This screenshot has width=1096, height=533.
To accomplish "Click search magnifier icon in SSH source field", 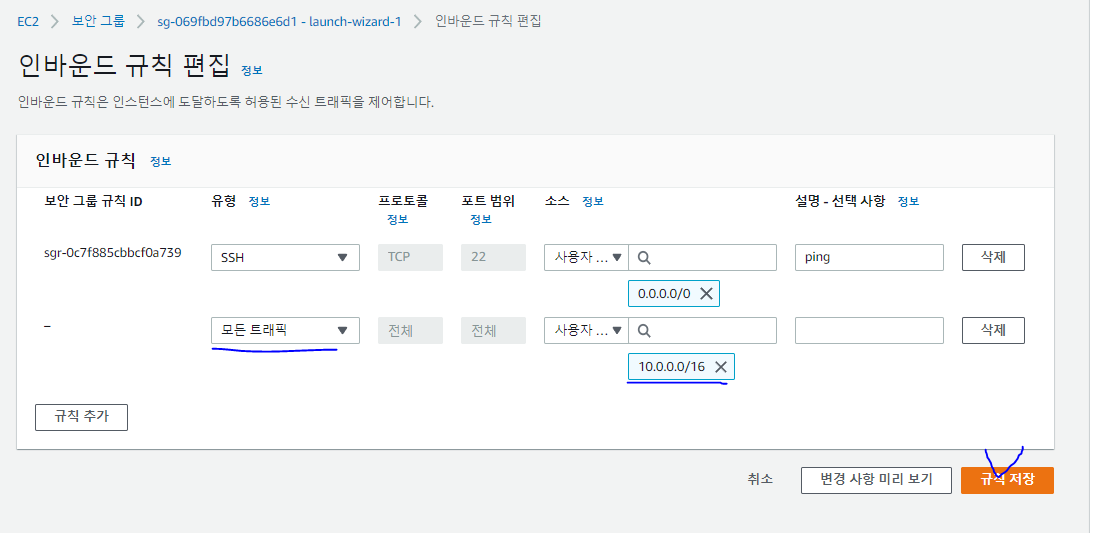I will (644, 258).
